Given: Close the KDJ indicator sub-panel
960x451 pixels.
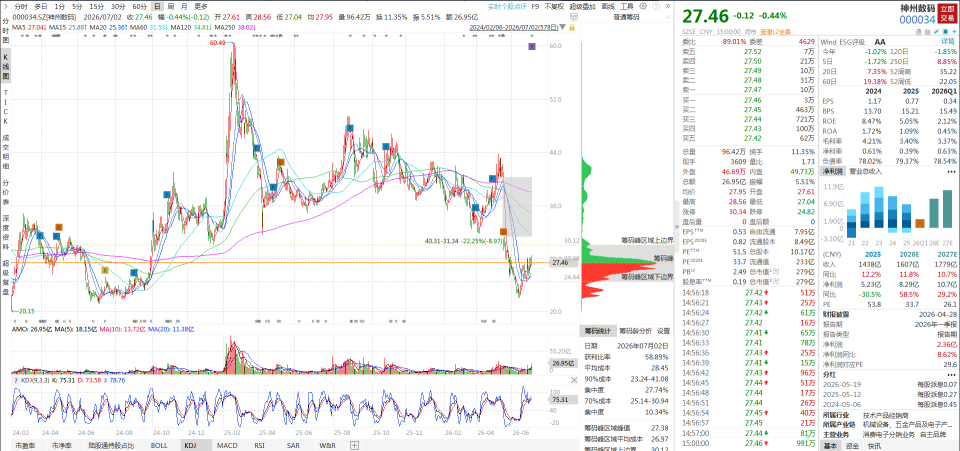Looking at the screenshot, I should (574, 380).
